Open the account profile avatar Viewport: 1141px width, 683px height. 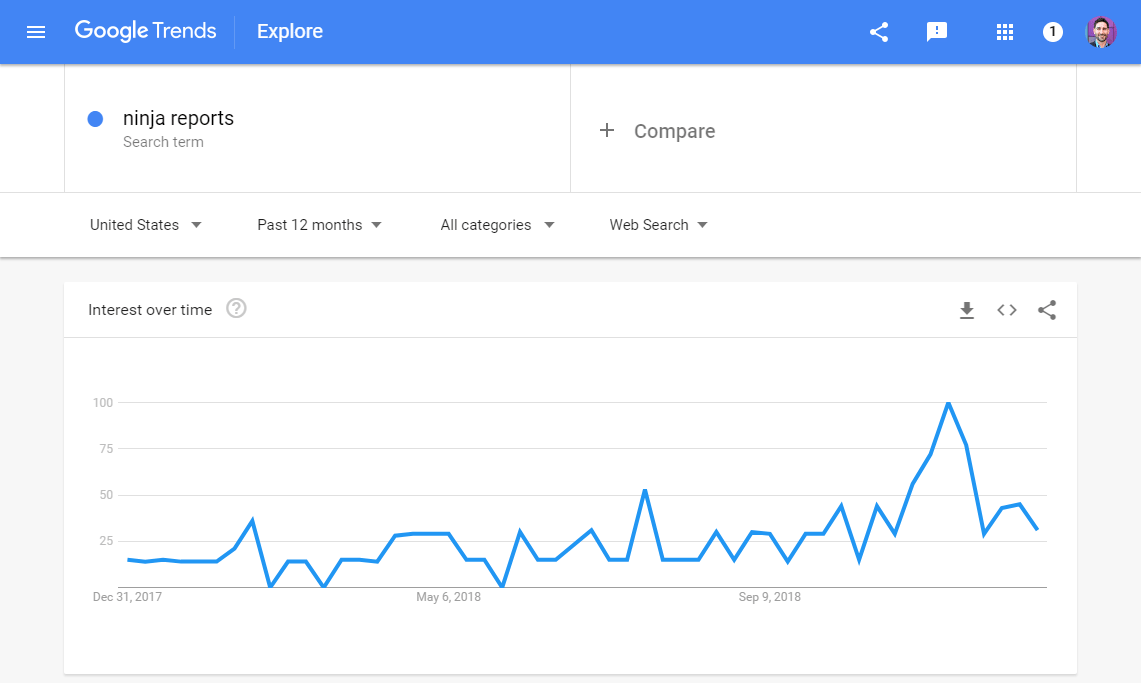click(x=1101, y=32)
